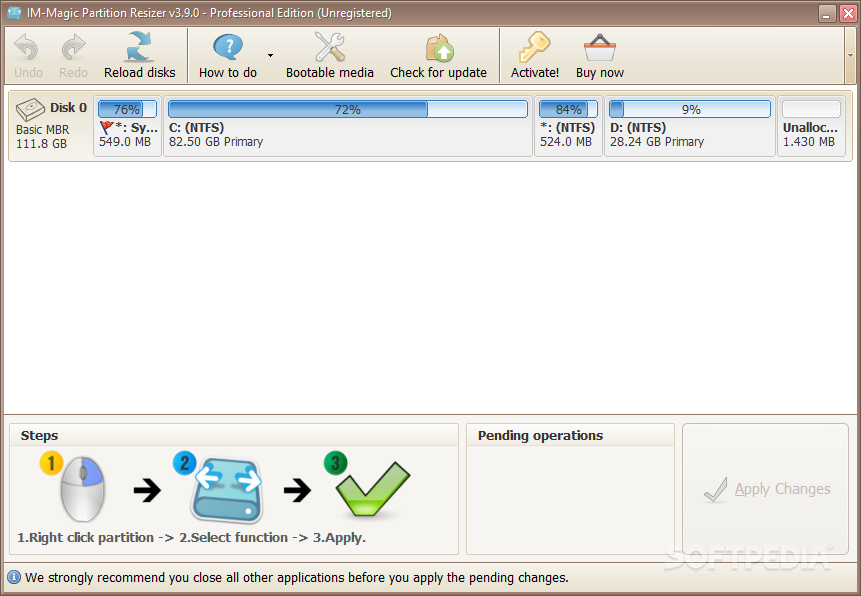
Task: Open the Bootable media tools icon
Action: coord(329,46)
